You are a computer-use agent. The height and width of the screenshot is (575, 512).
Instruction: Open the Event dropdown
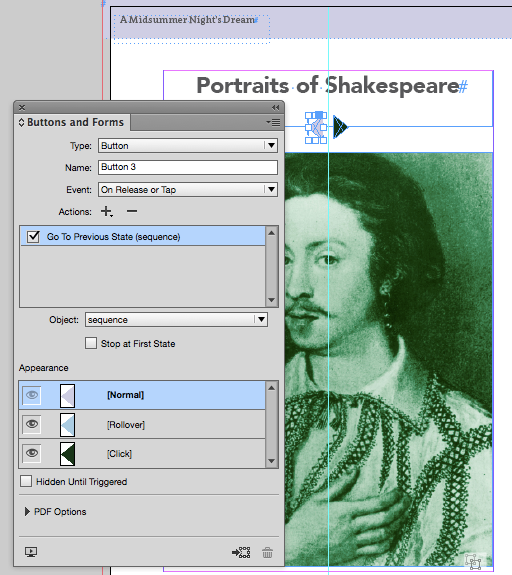188,190
